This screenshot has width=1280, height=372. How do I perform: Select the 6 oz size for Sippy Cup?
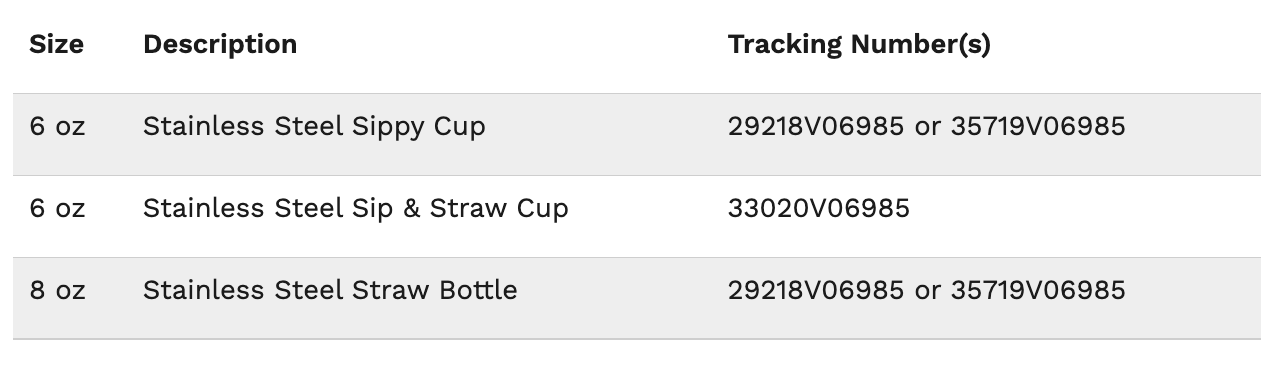(57, 126)
